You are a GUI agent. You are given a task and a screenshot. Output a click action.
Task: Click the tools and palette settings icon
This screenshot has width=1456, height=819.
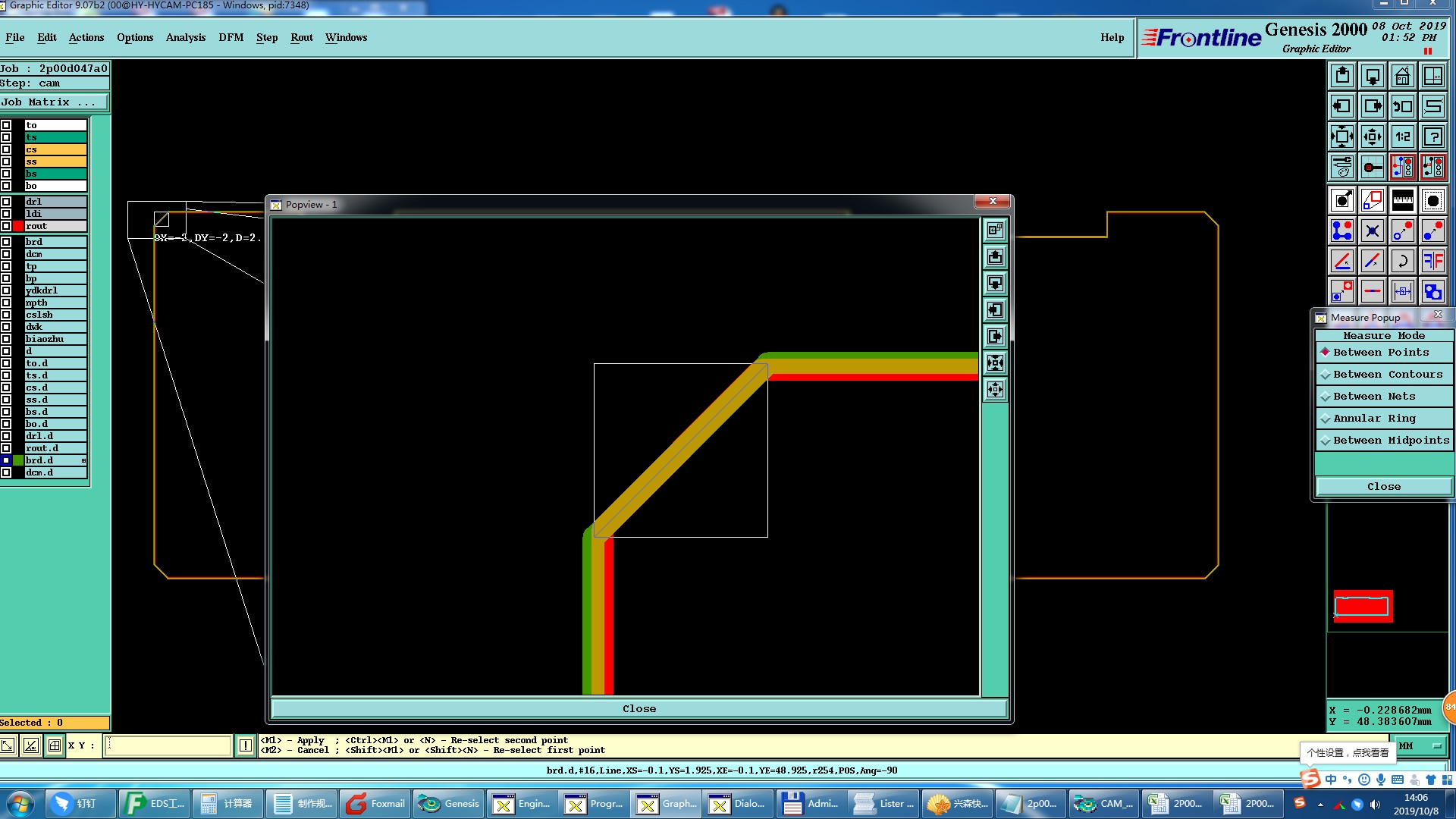click(x=1341, y=167)
